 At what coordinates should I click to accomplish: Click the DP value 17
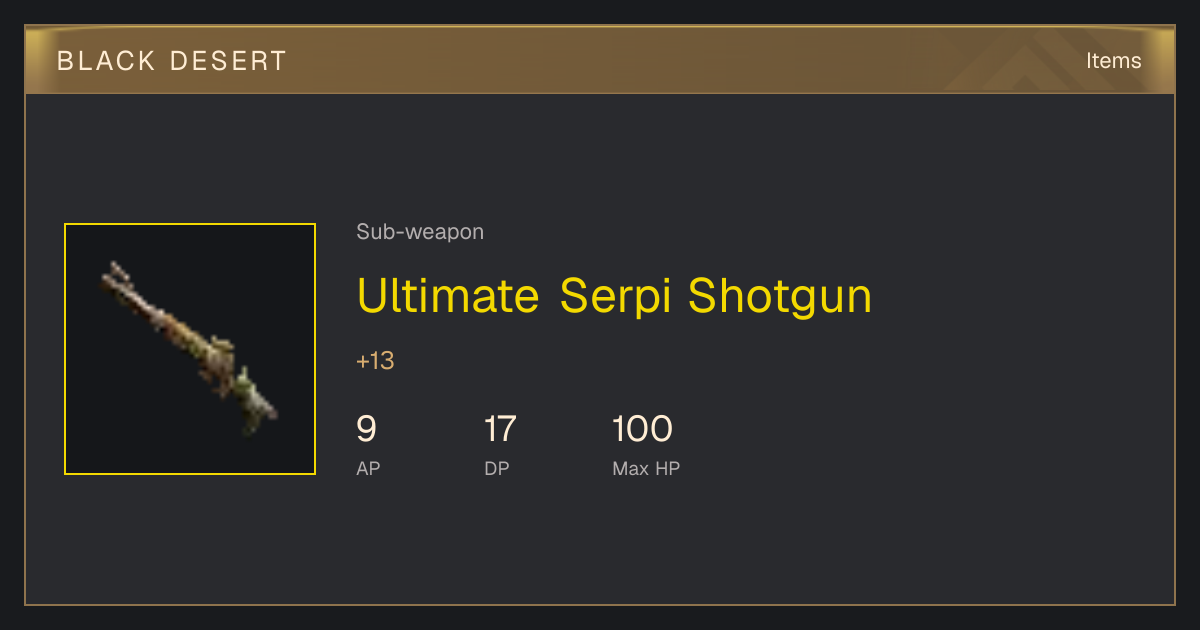(x=500, y=429)
